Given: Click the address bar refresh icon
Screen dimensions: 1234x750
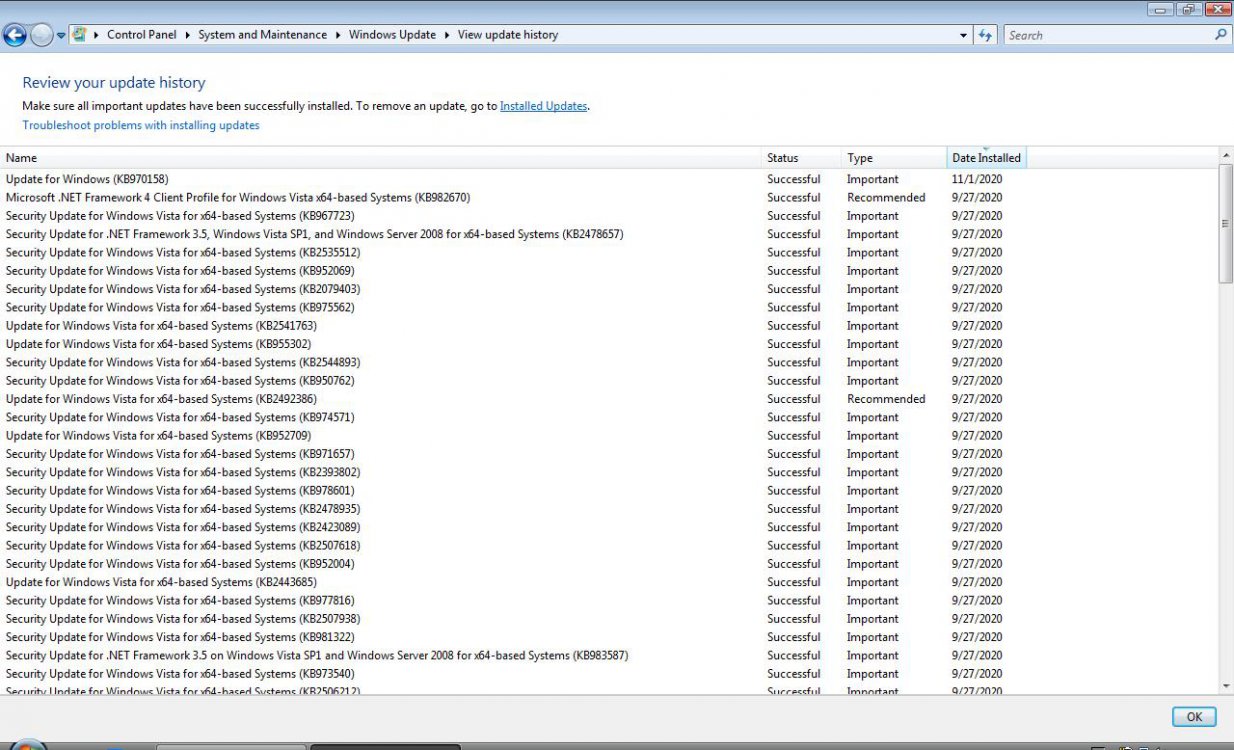Looking at the screenshot, I should [986, 35].
